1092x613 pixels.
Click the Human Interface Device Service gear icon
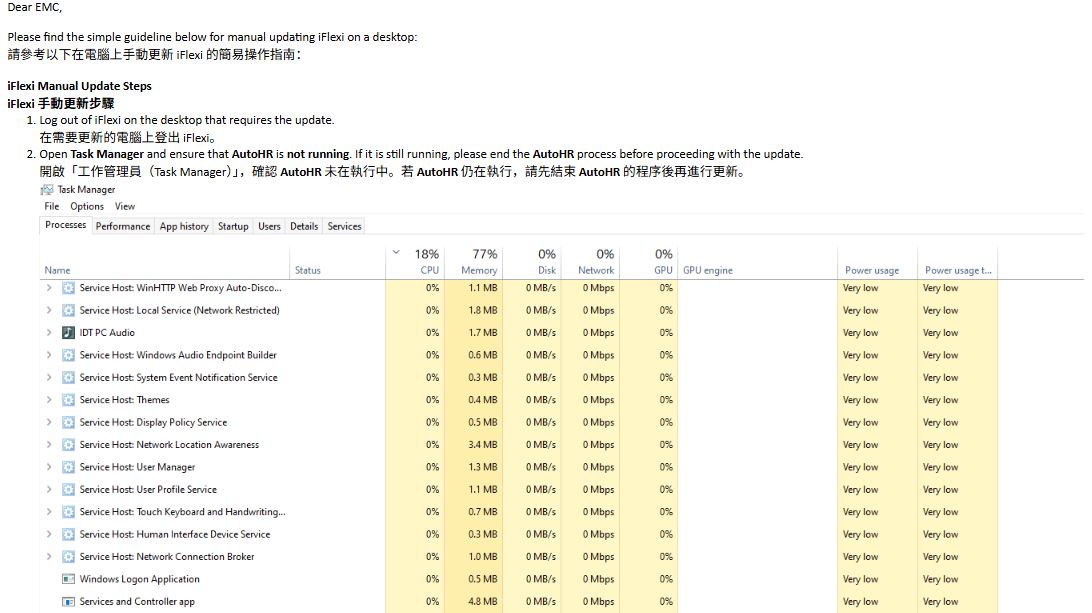click(x=68, y=534)
